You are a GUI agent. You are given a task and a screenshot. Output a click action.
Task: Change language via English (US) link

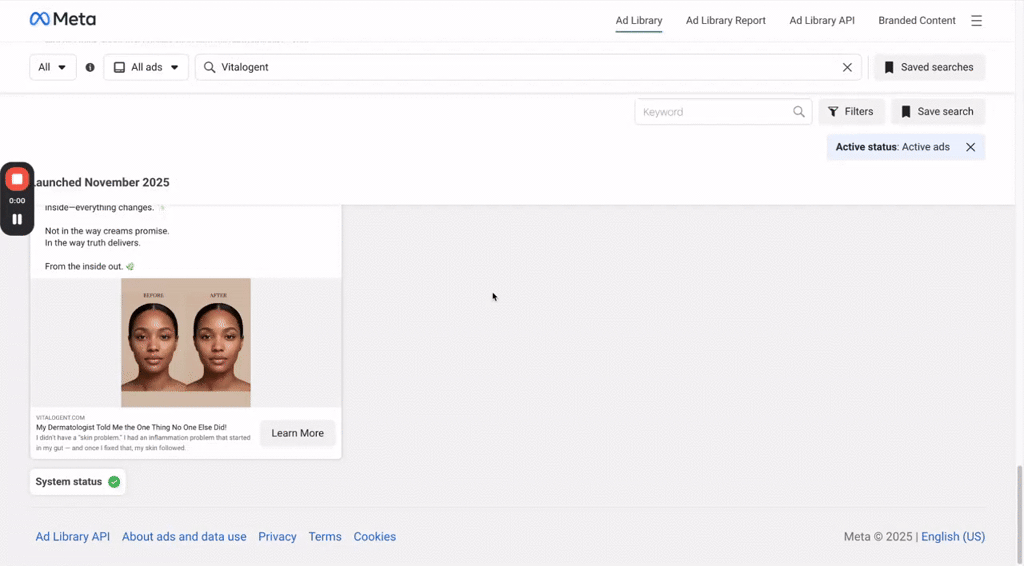(x=953, y=537)
